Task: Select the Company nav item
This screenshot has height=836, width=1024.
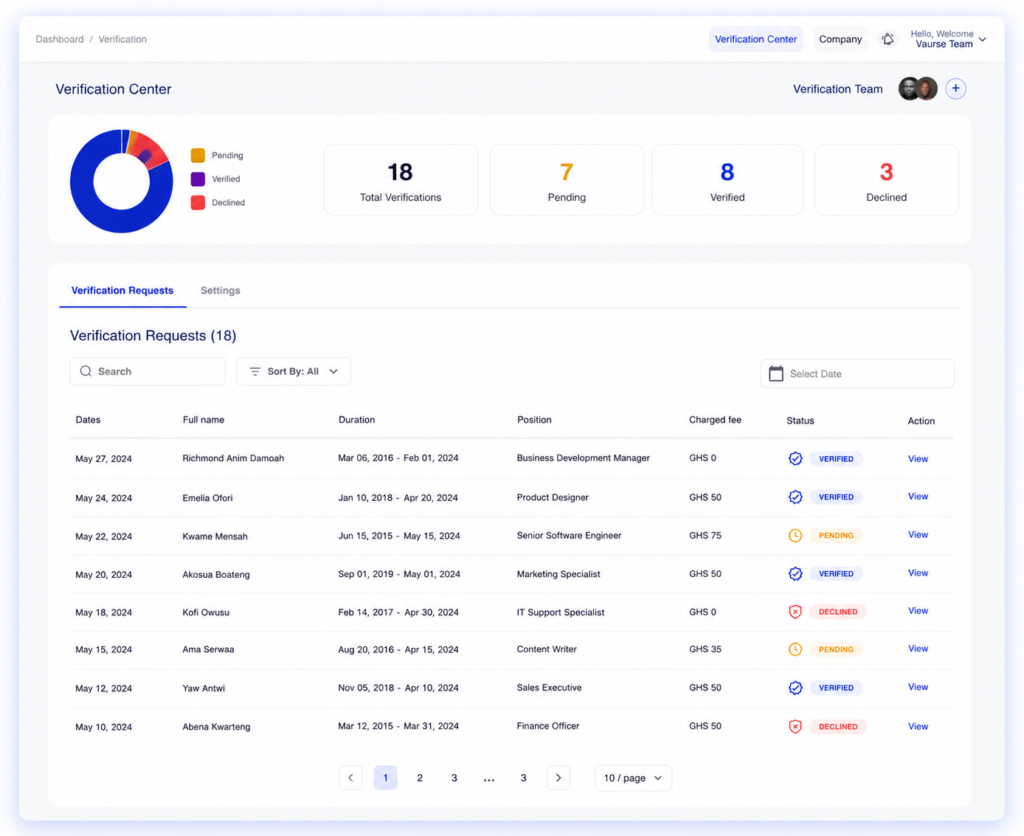Action: point(840,39)
